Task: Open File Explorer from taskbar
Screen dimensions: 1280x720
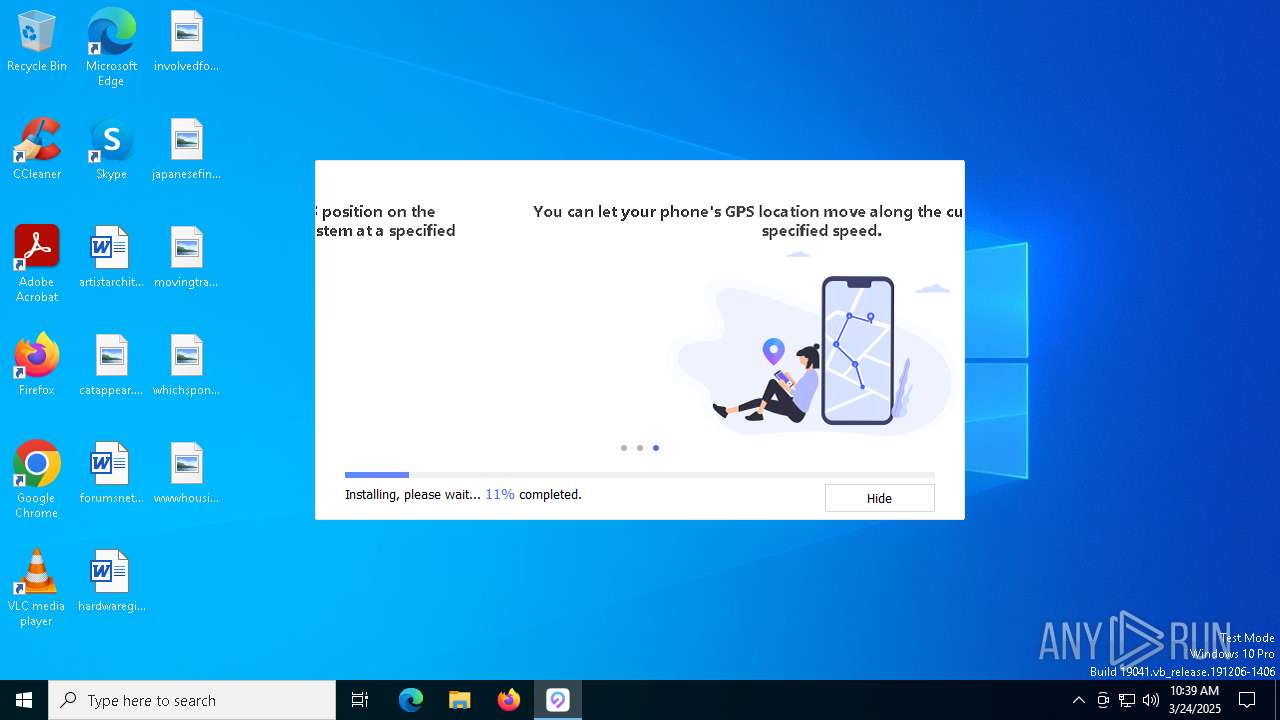Action: tap(460, 700)
